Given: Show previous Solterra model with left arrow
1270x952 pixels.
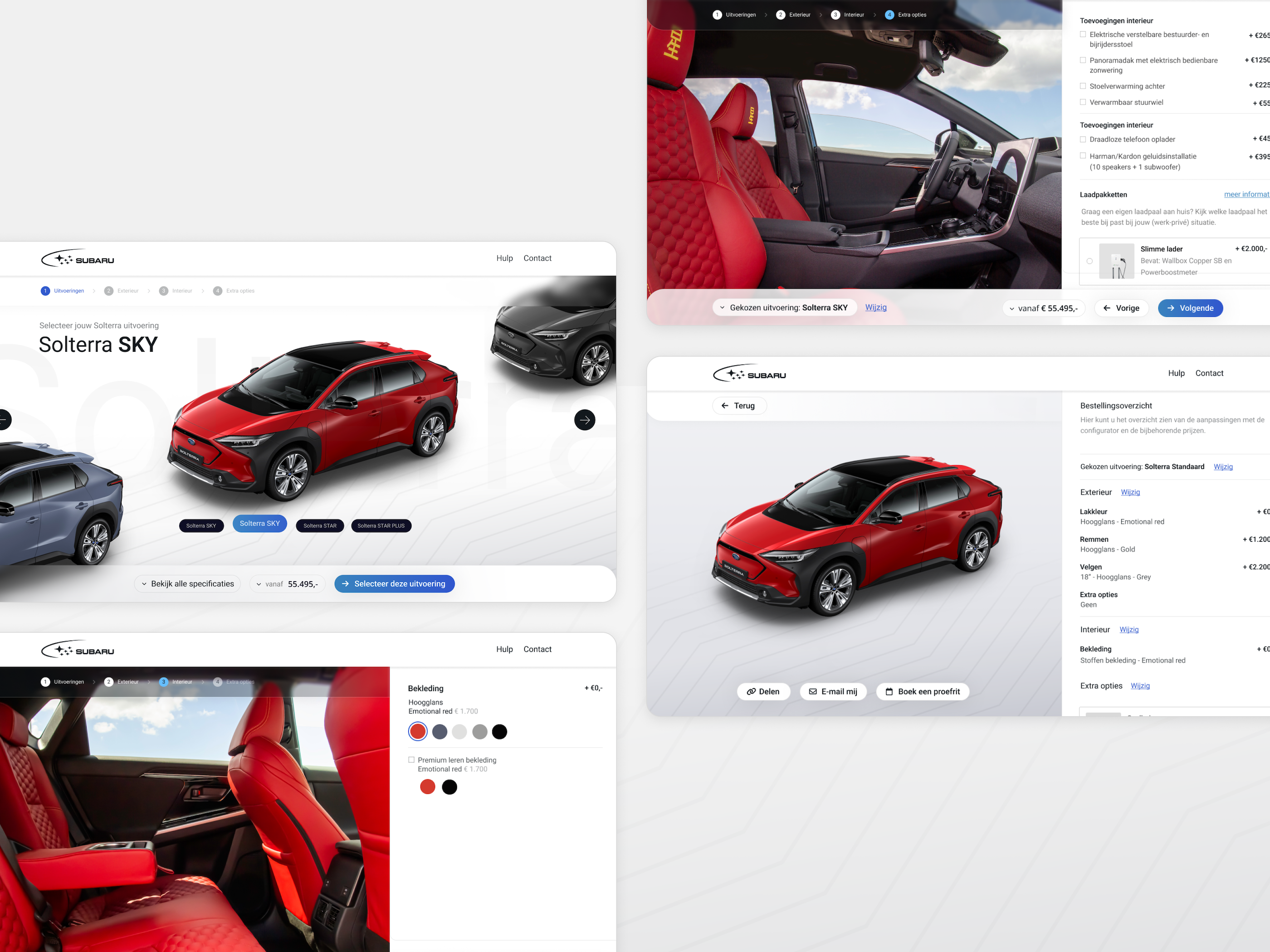Looking at the screenshot, I should pyautogui.click(x=5, y=420).
